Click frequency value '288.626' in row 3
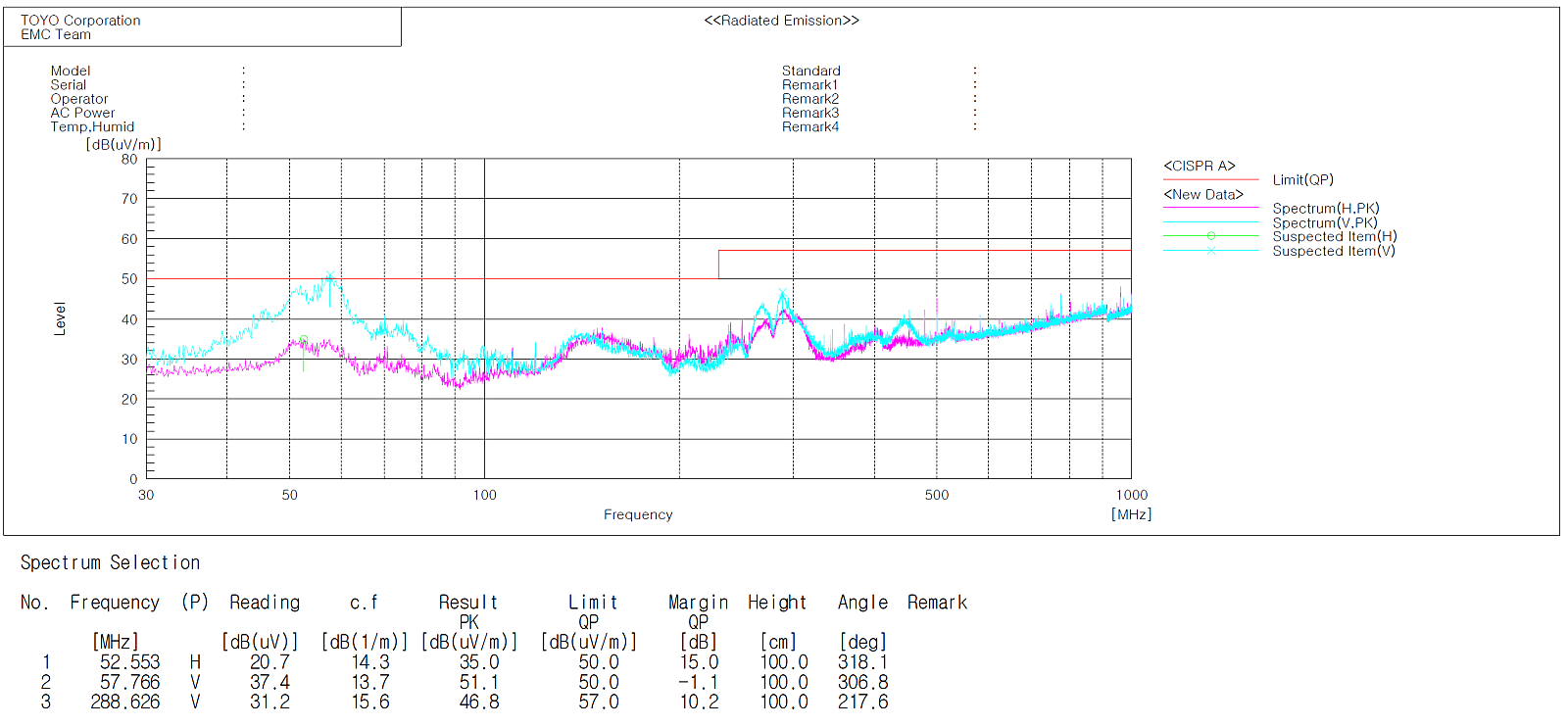Screen dimensions: 1568x727 pos(125,702)
